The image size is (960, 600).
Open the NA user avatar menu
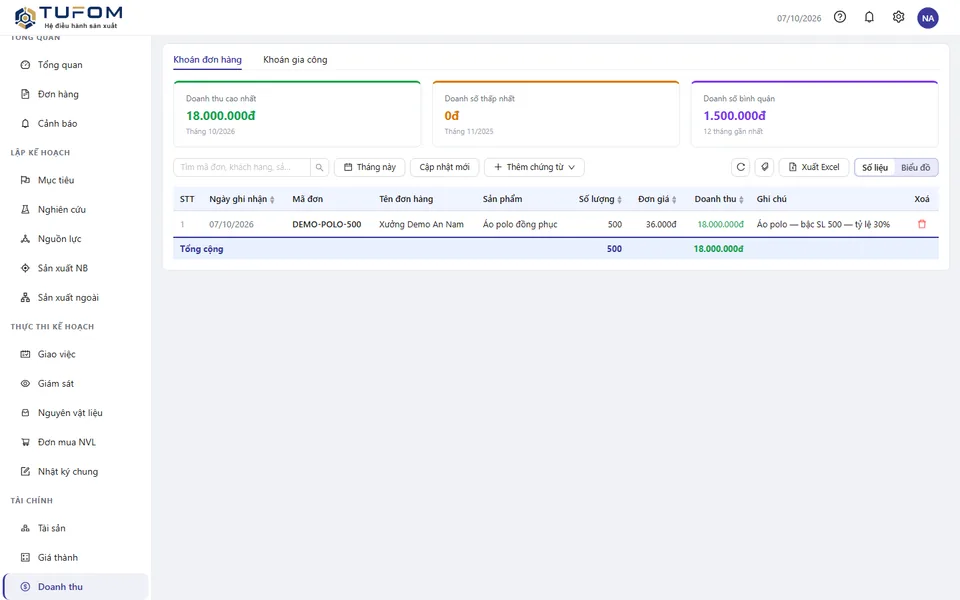928,18
